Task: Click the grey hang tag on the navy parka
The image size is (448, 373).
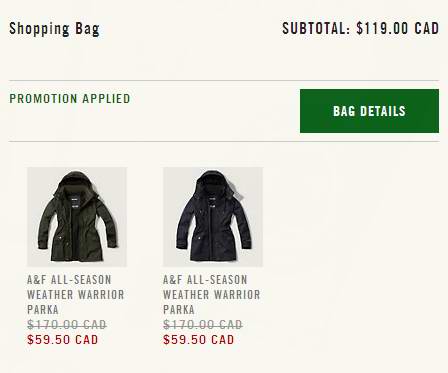Action: pos(237,192)
